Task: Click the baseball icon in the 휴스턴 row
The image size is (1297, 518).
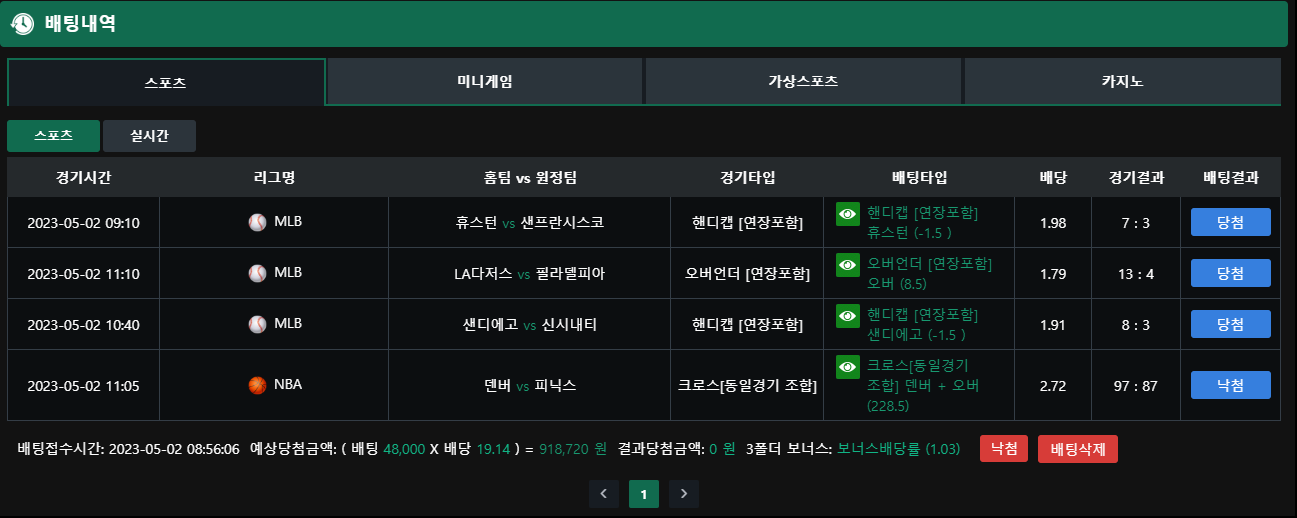Action: point(258,222)
